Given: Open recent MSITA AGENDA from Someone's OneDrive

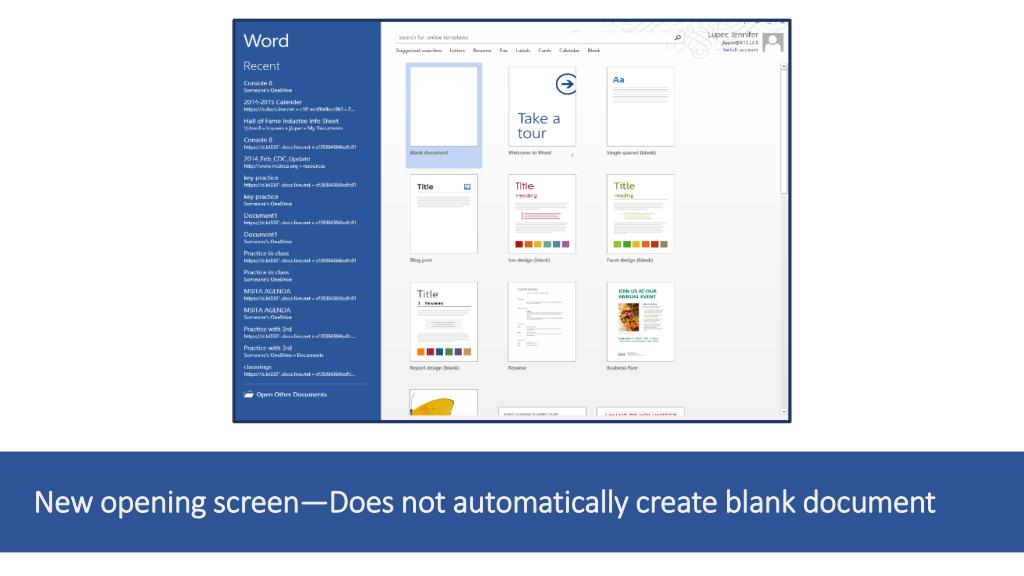Looking at the screenshot, I should pyautogui.click(x=268, y=314).
